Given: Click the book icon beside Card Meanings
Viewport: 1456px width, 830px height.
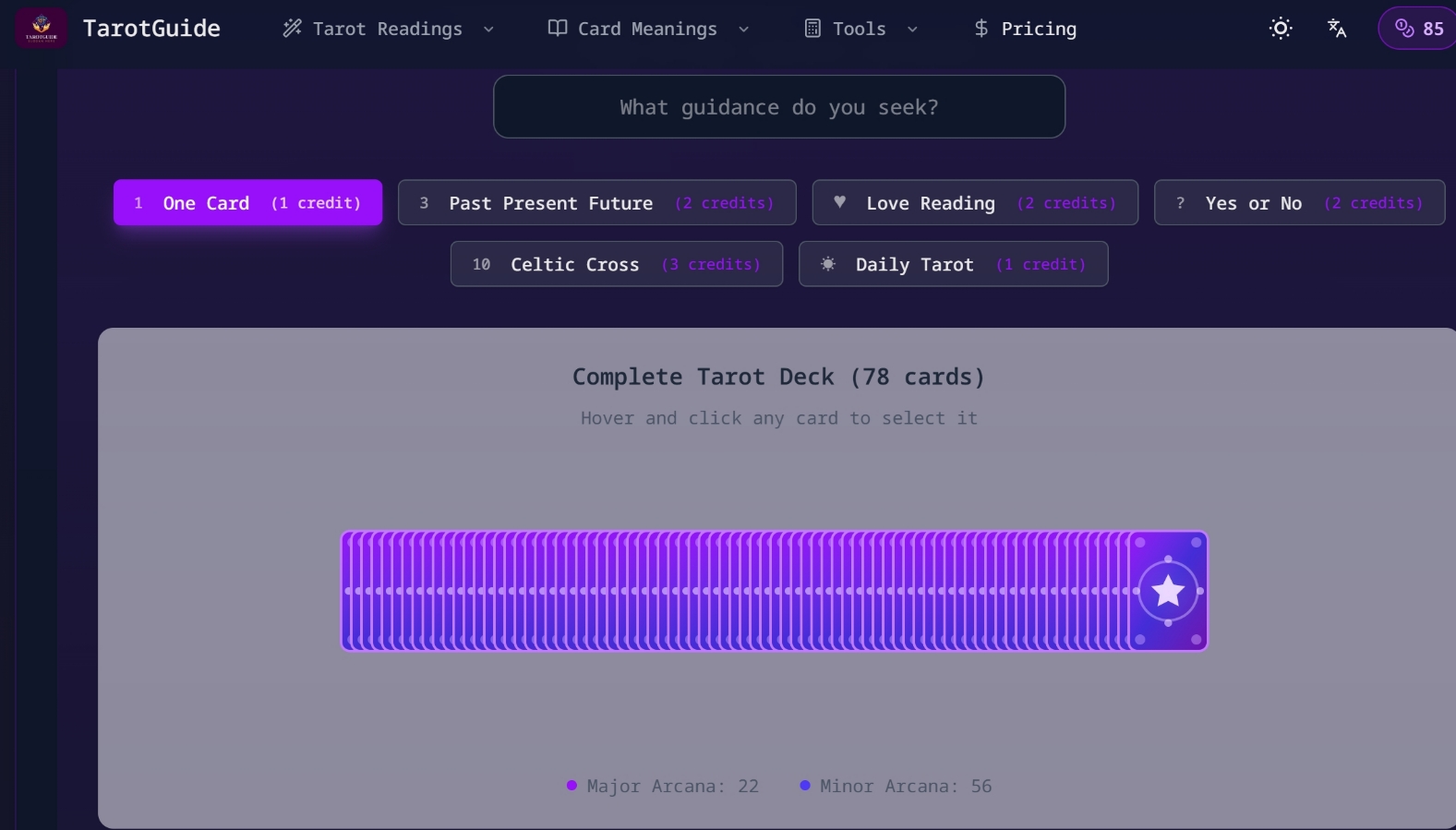Looking at the screenshot, I should (558, 29).
